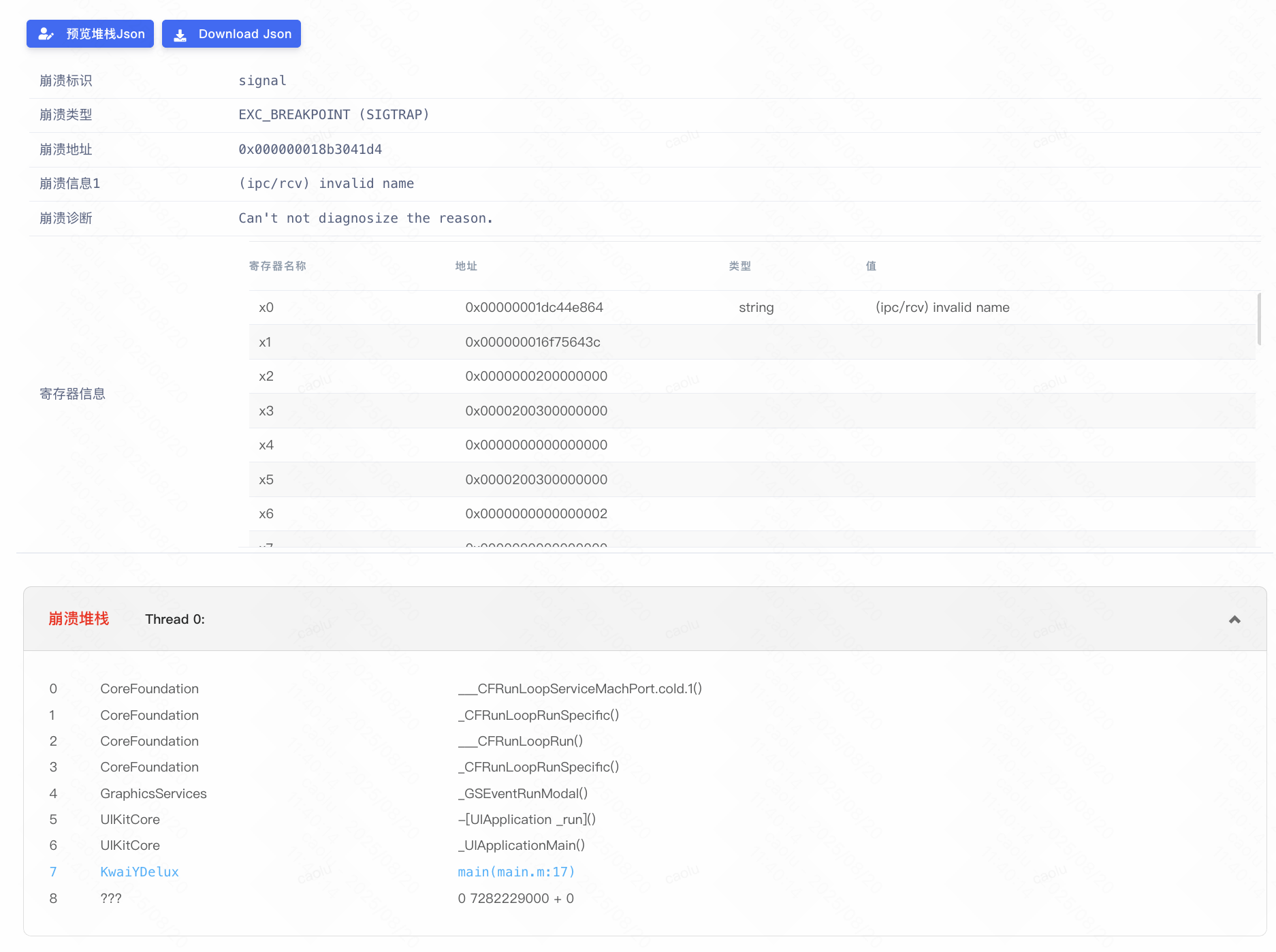1276x952 pixels.
Task: Click the signal crash identifier value
Action: (262, 80)
